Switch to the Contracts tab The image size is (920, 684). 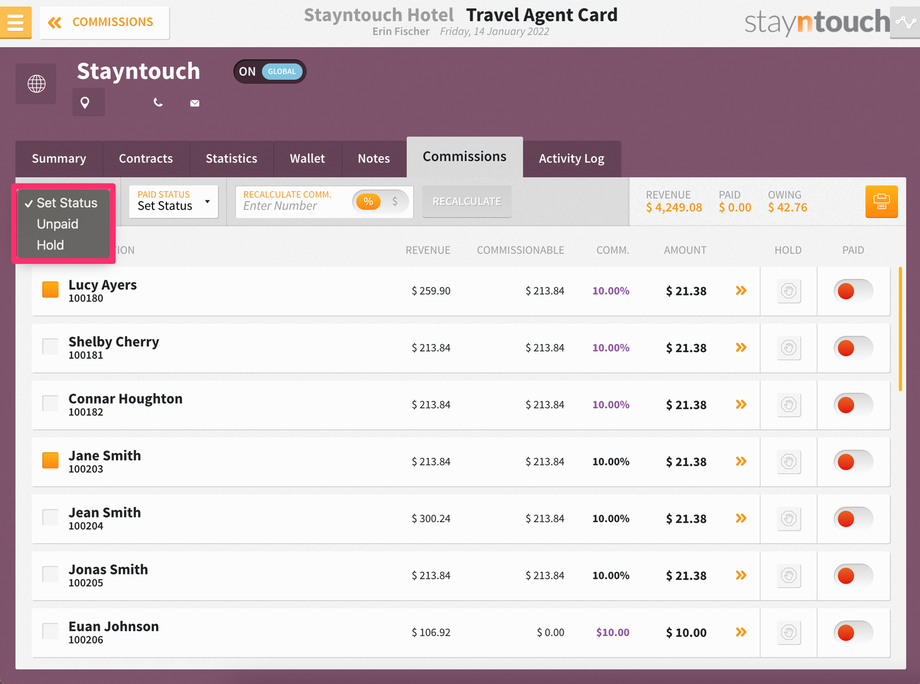[146, 158]
